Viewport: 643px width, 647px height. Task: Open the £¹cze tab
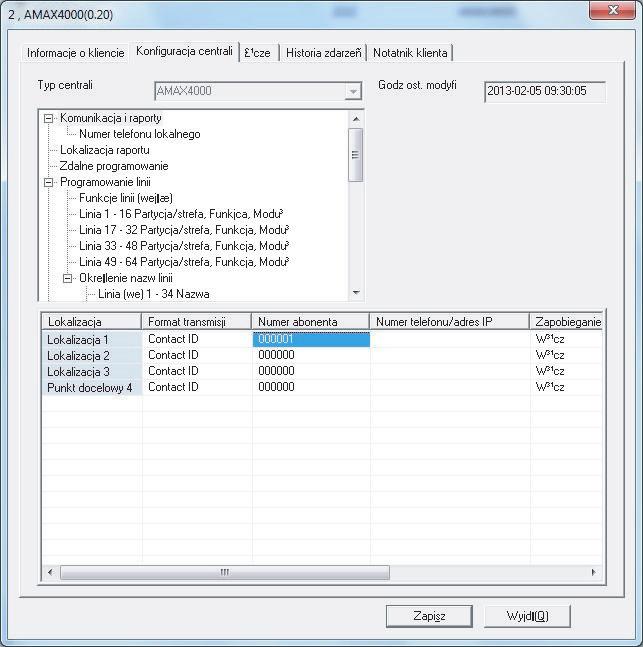click(x=258, y=53)
